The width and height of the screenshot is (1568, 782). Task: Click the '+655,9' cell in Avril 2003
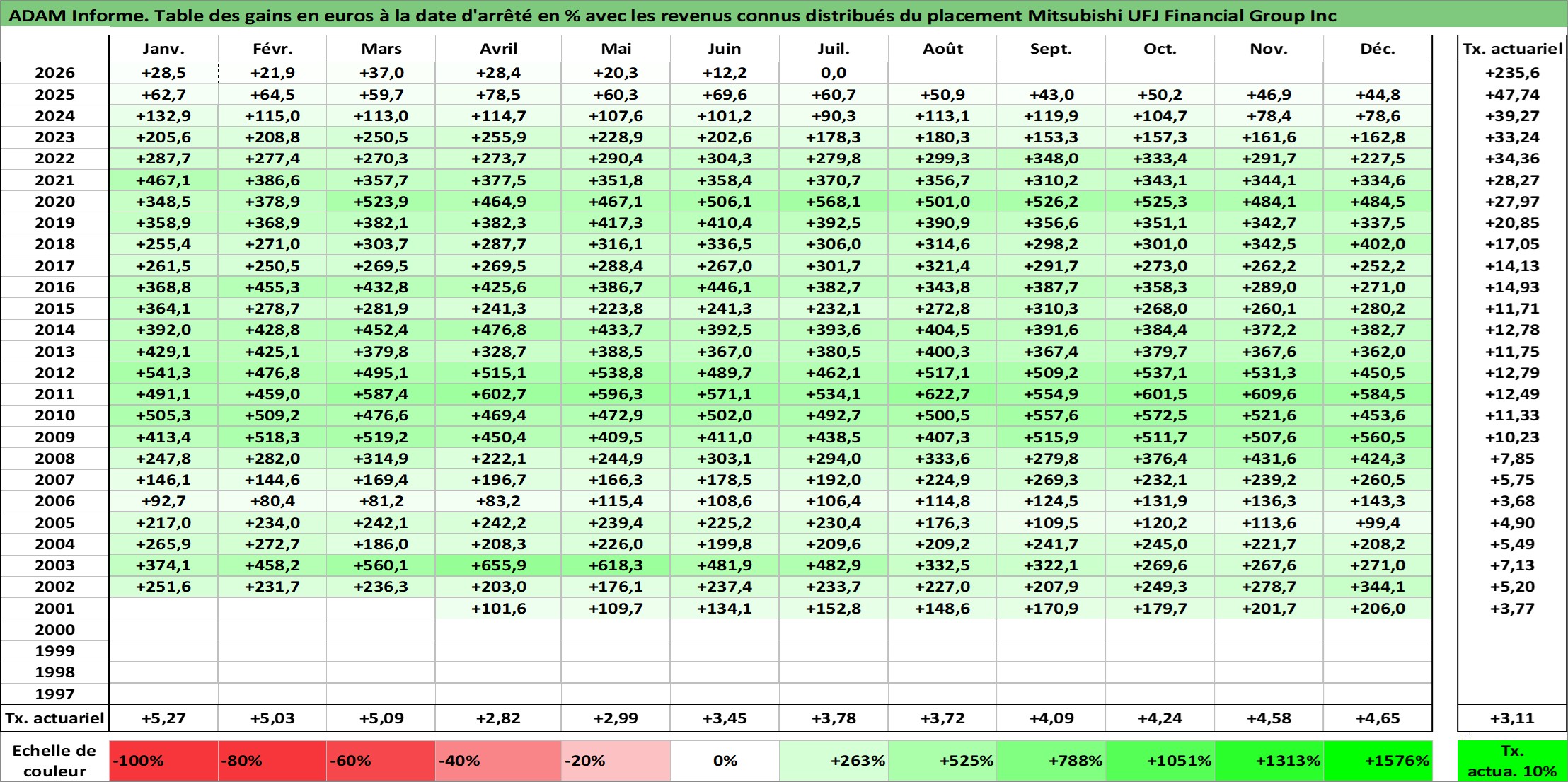click(x=498, y=565)
